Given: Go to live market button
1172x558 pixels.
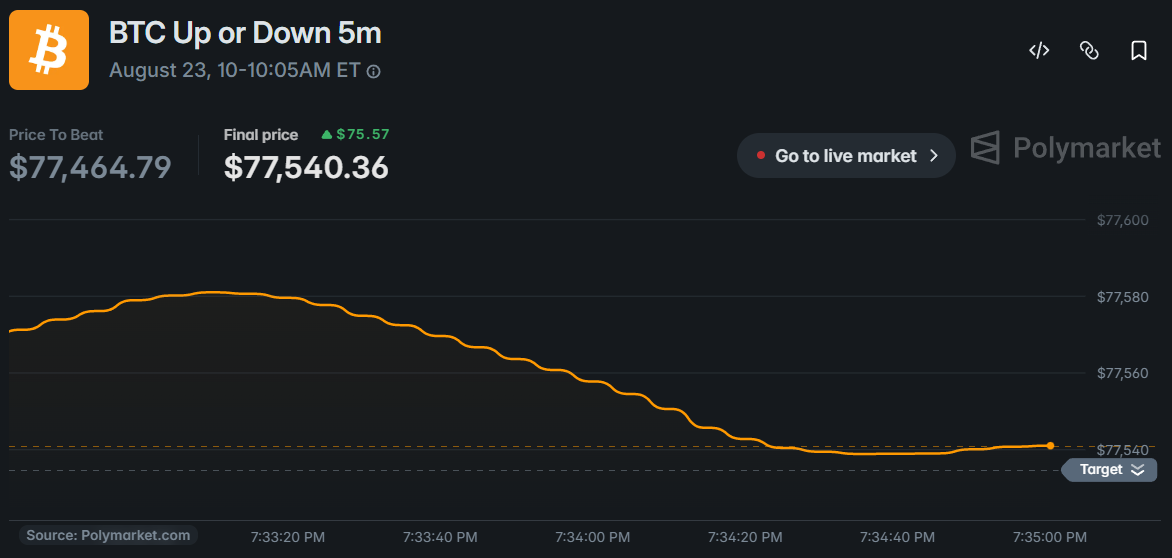Looking at the screenshot, I should (x=846, y=155).
